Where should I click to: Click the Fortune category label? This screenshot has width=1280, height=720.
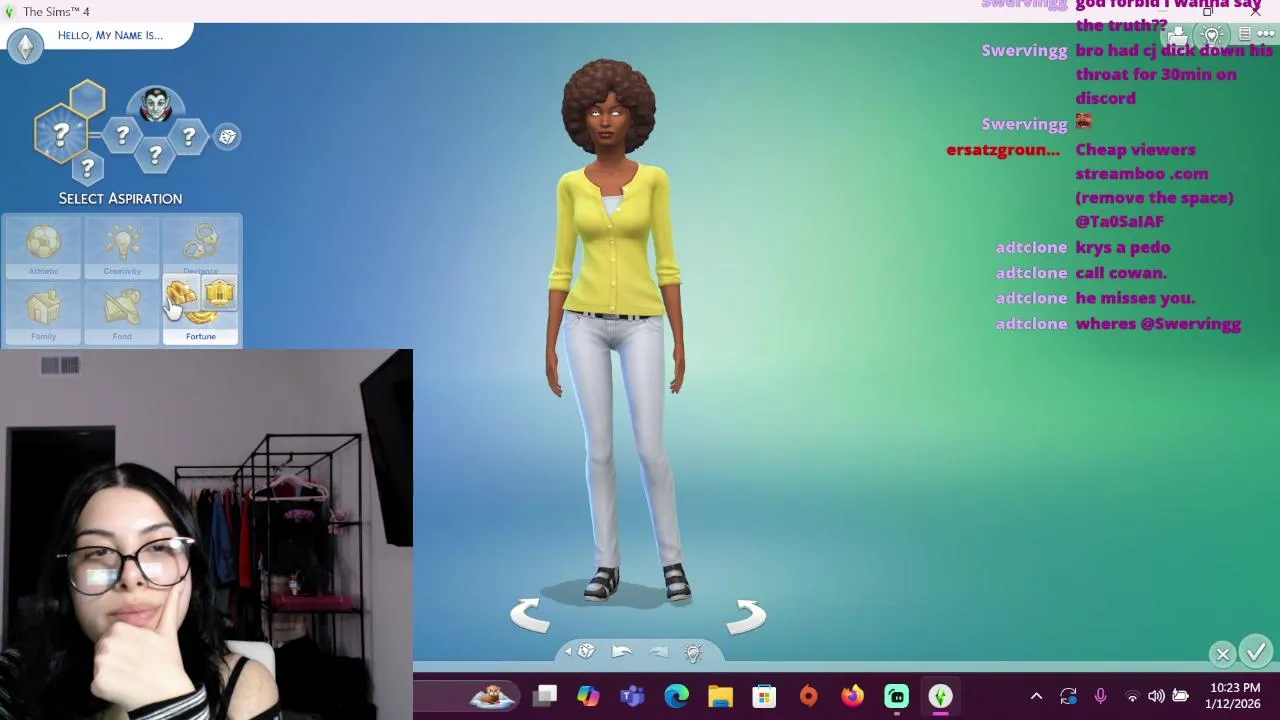click(200, 336)
